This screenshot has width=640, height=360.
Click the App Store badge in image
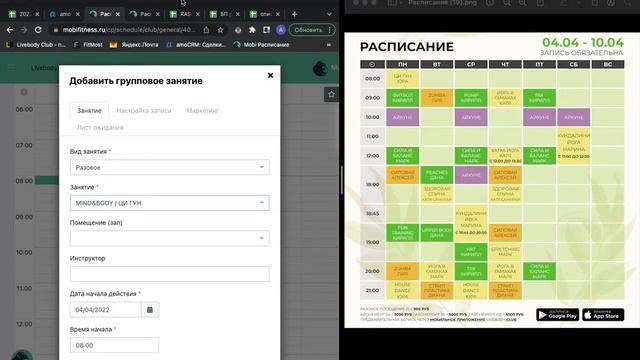603,315
